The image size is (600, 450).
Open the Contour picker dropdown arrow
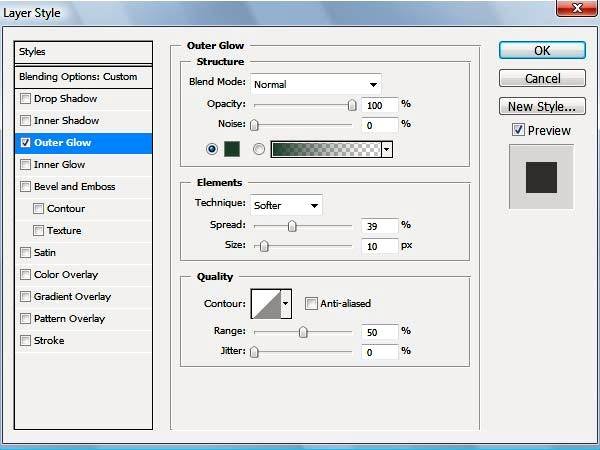pyautogui.click(x=286, y=303)
